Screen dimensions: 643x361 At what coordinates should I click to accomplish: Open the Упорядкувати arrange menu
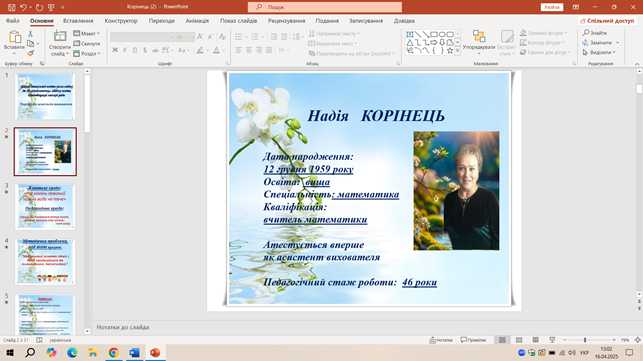(479, 42)
